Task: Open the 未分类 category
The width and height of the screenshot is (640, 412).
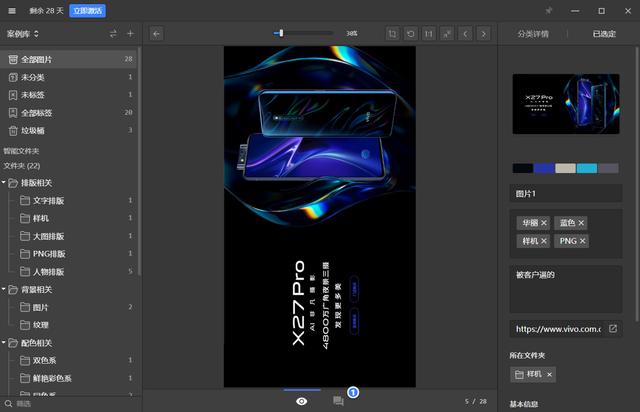Action: (x=70, y=77)
